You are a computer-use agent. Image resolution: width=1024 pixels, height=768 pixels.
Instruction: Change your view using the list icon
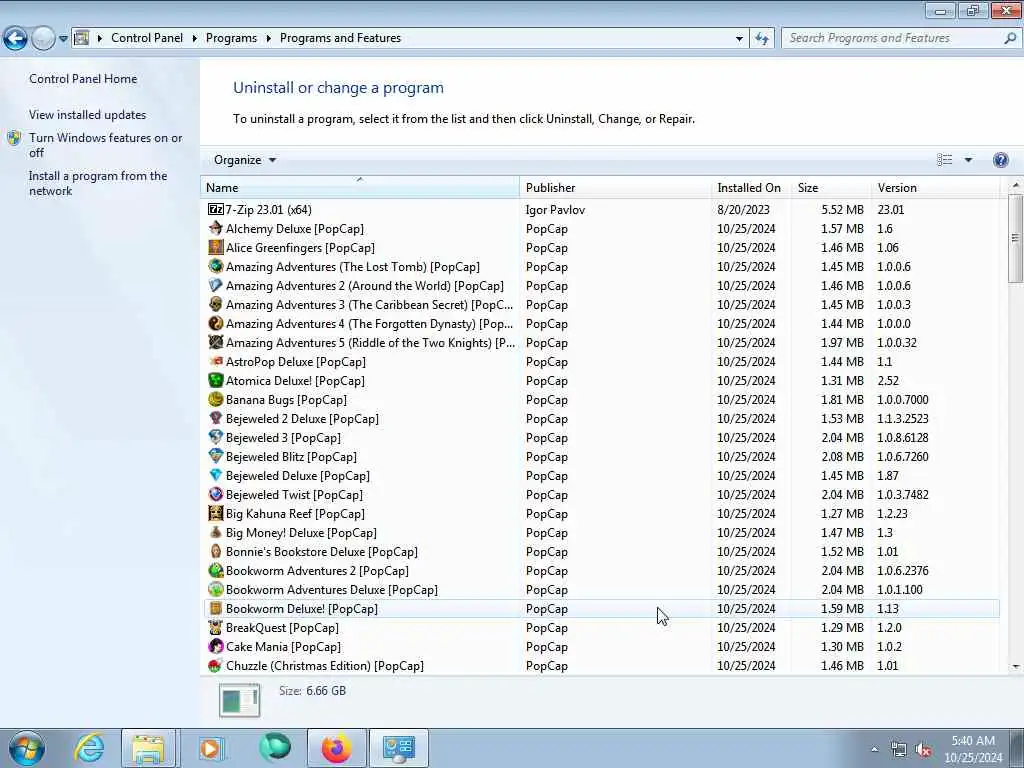tap(944, 160)
